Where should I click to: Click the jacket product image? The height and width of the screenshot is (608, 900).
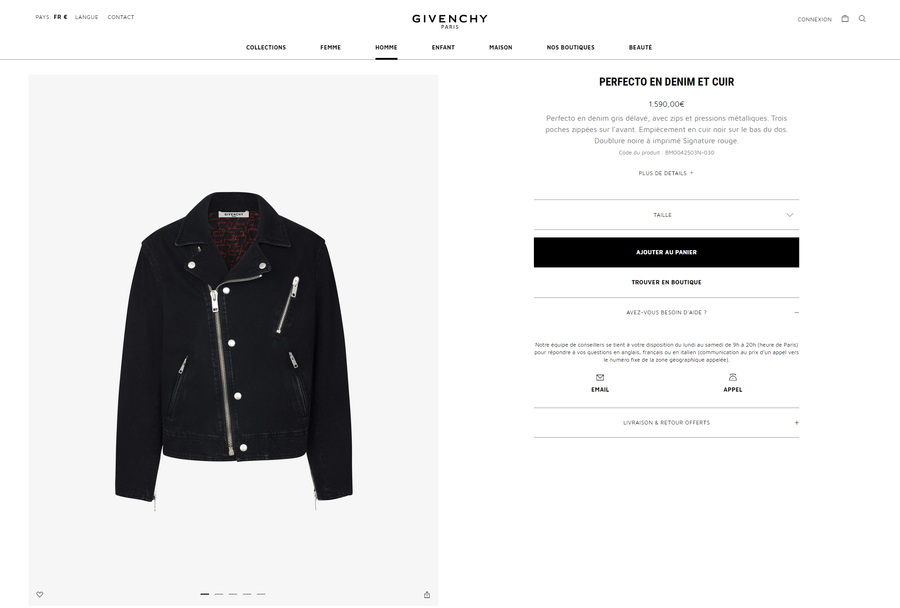tap(233, 350)
